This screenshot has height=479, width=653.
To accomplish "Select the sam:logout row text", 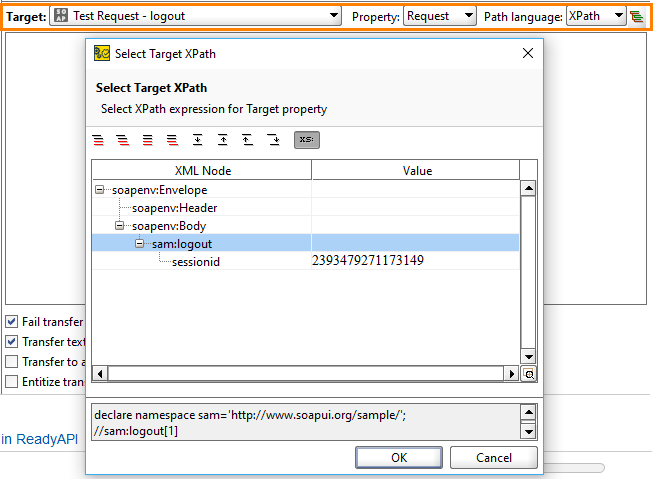I will coord(182,244).
